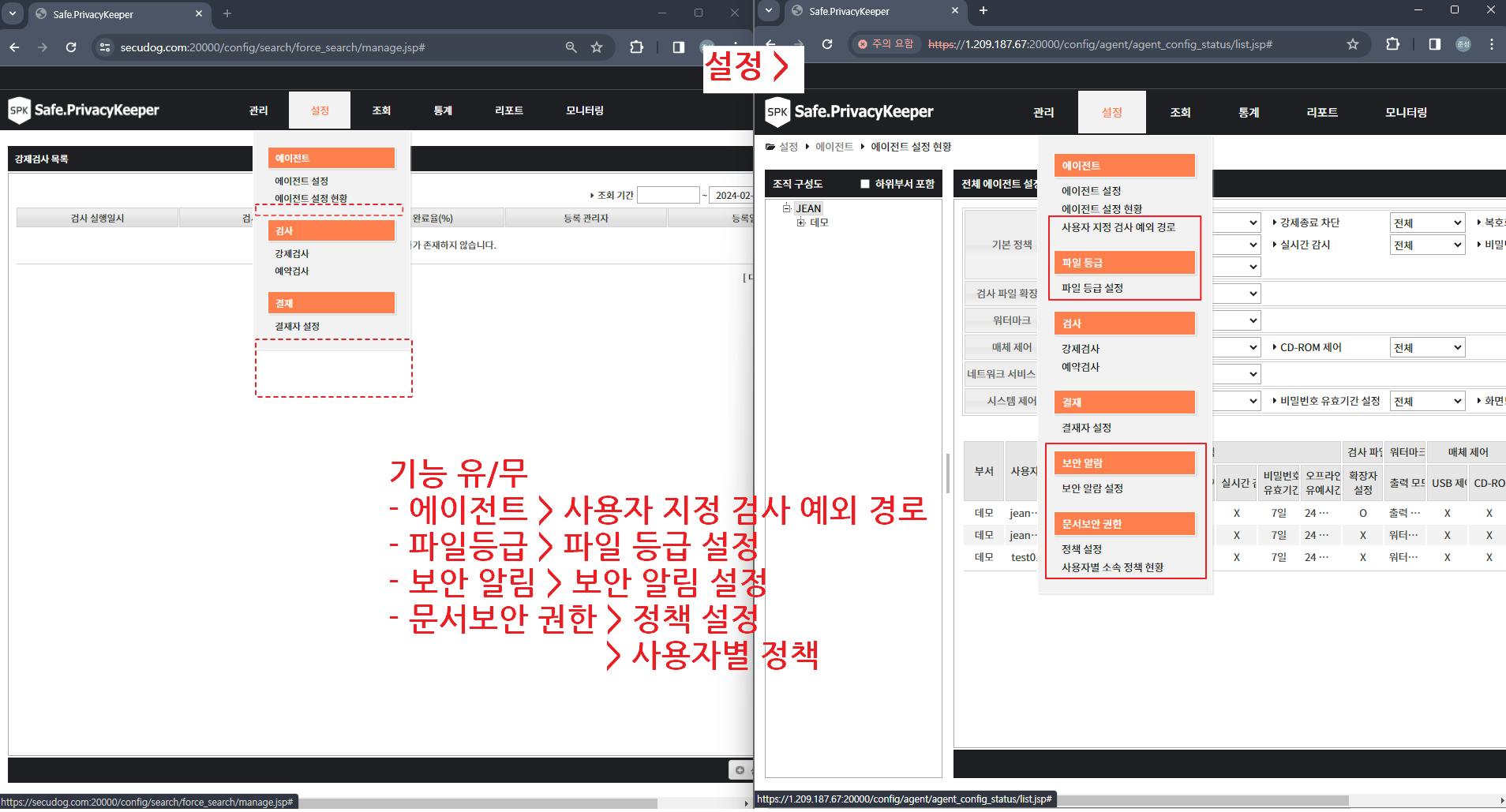Click the test0 user row cell
1506x812 pixels.
pyautogui.click(x=1023, y=557)
